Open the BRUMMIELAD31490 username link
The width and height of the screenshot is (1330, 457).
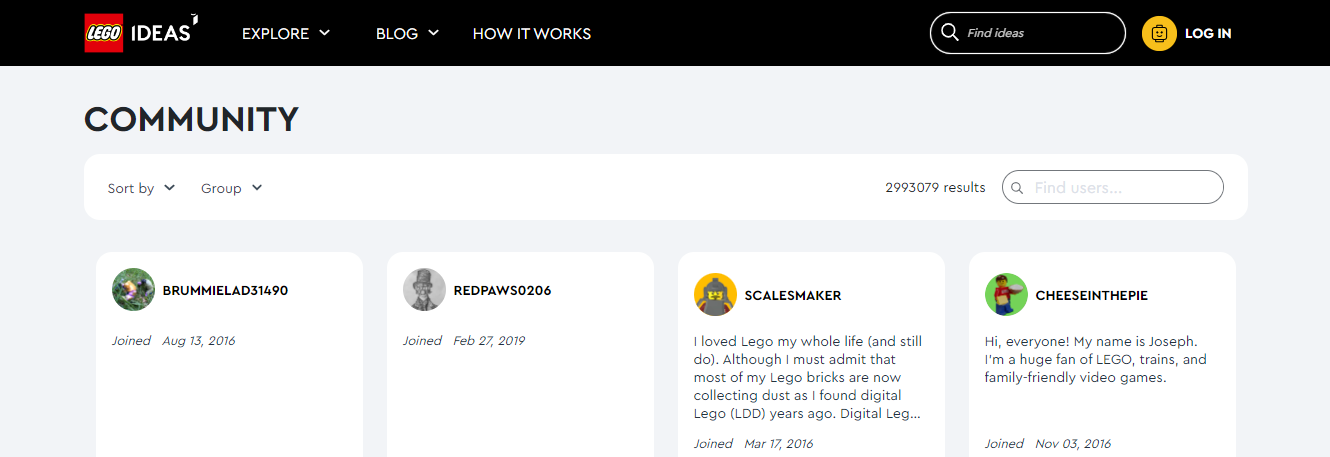pyautogui.click(x=225, y=290)
